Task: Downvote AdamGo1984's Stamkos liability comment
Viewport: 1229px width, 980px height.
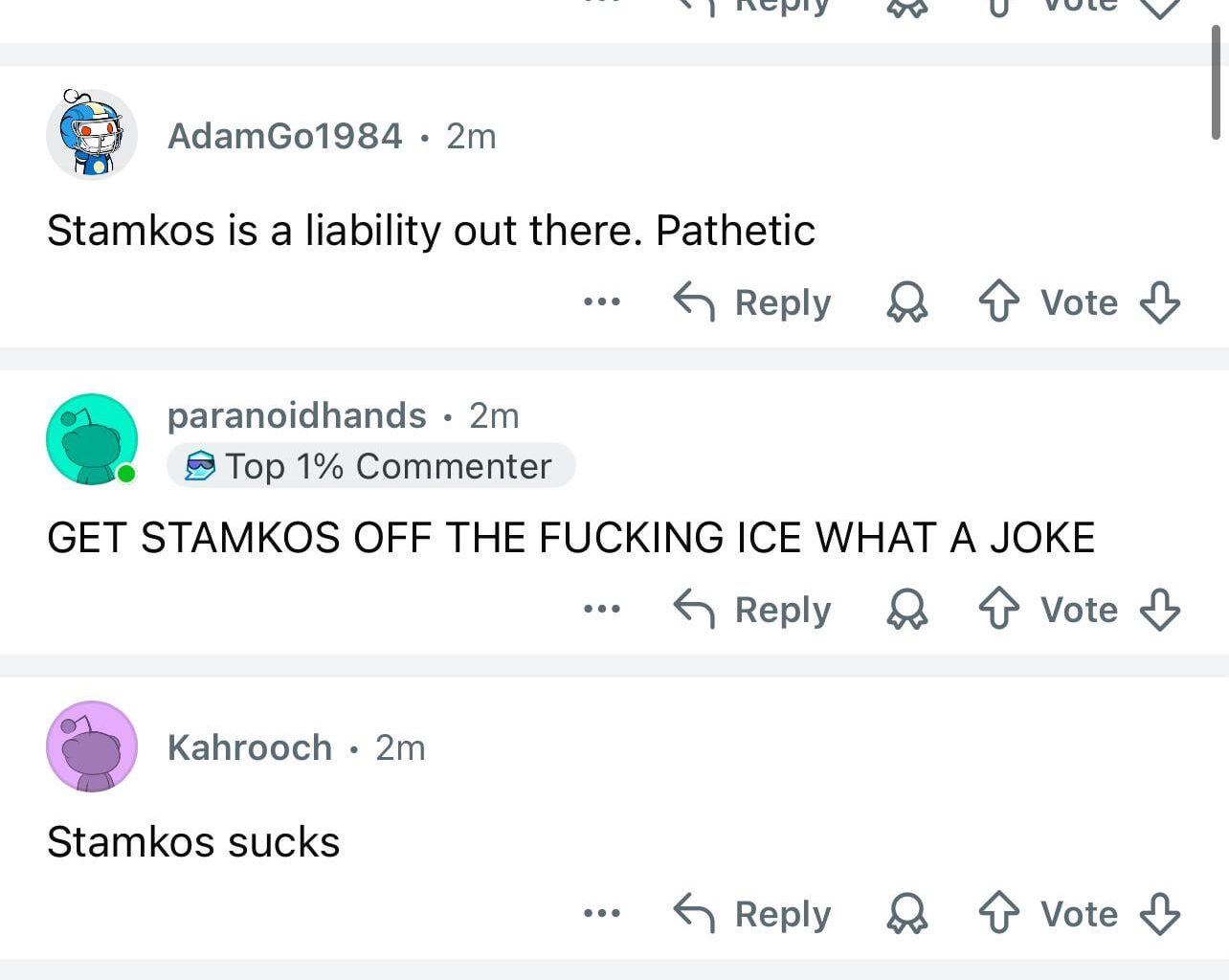Action: click(x=1160, y=302)
